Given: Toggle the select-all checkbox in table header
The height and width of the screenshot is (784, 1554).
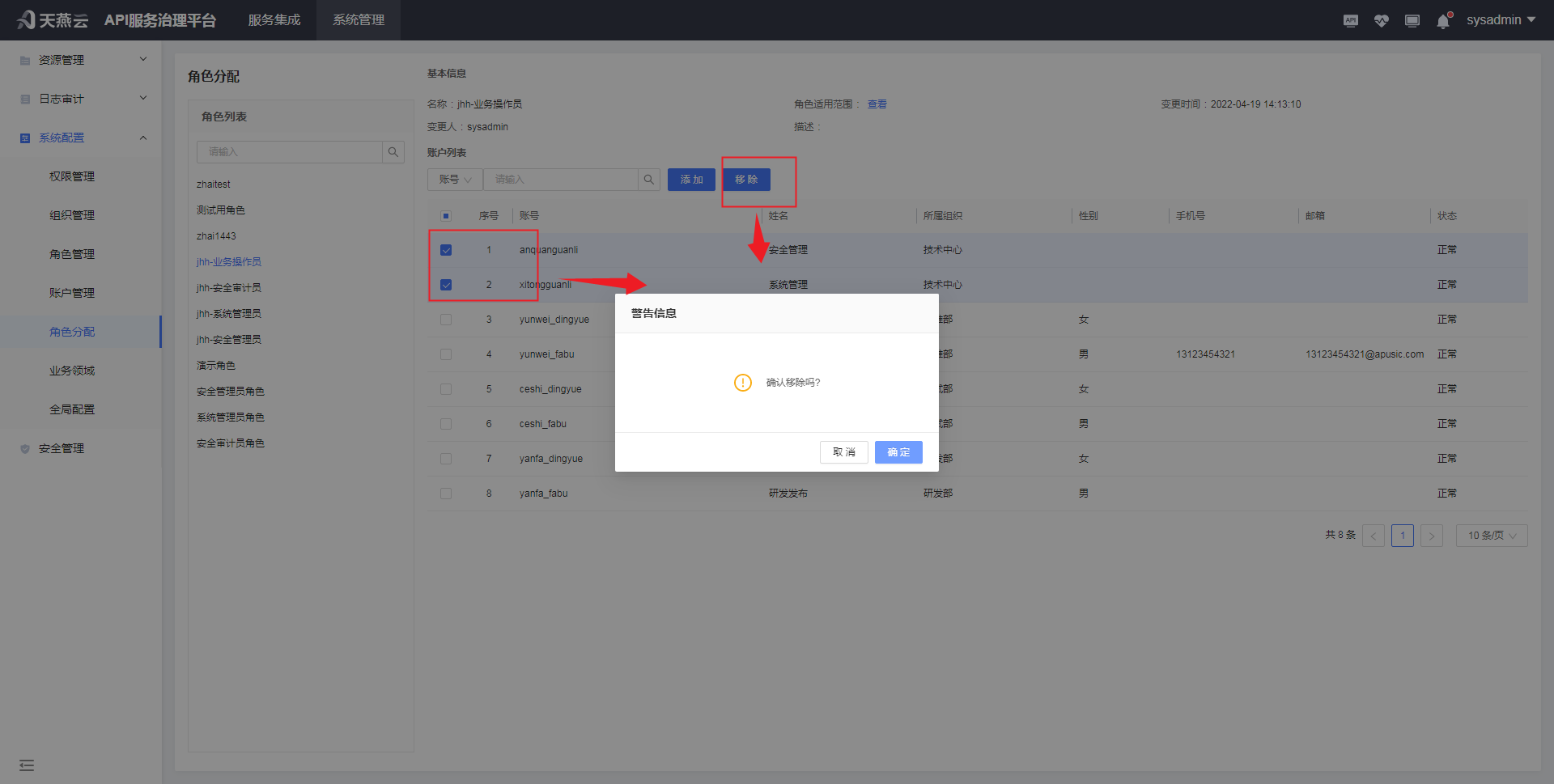Looking at the screenshot, I should [446, 215].
